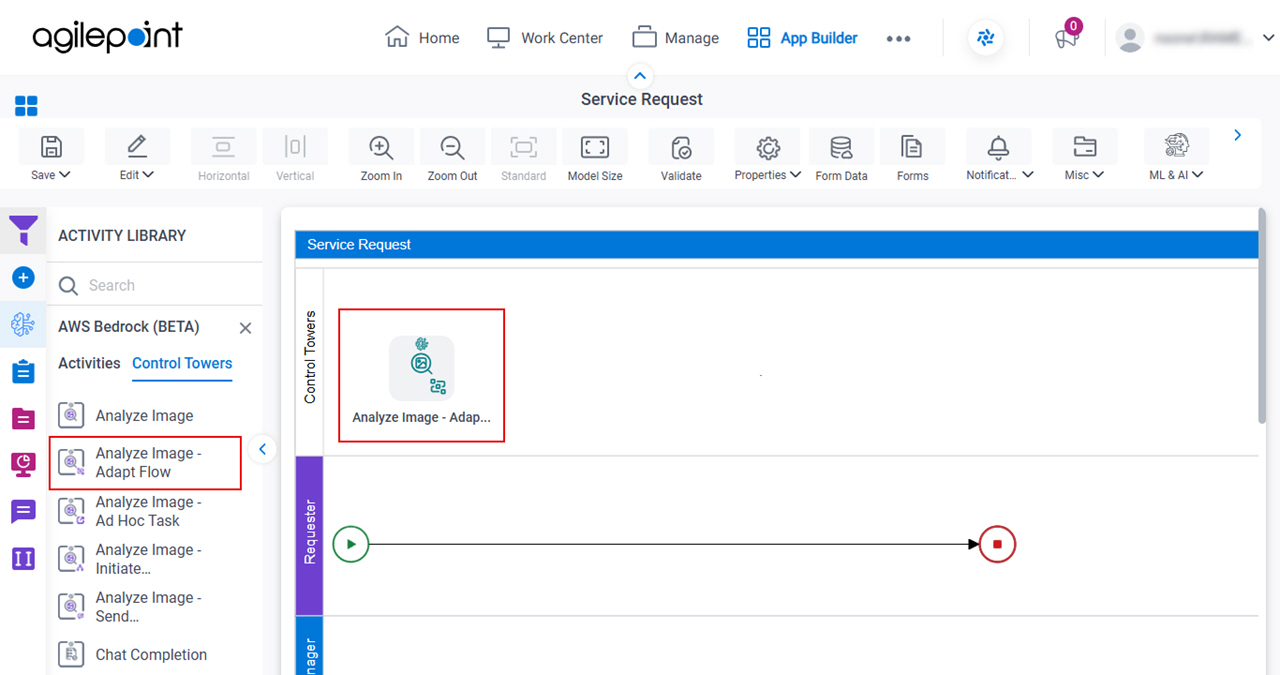
Task: Click the Horizontal alignment icon
Action: [223, 147]
